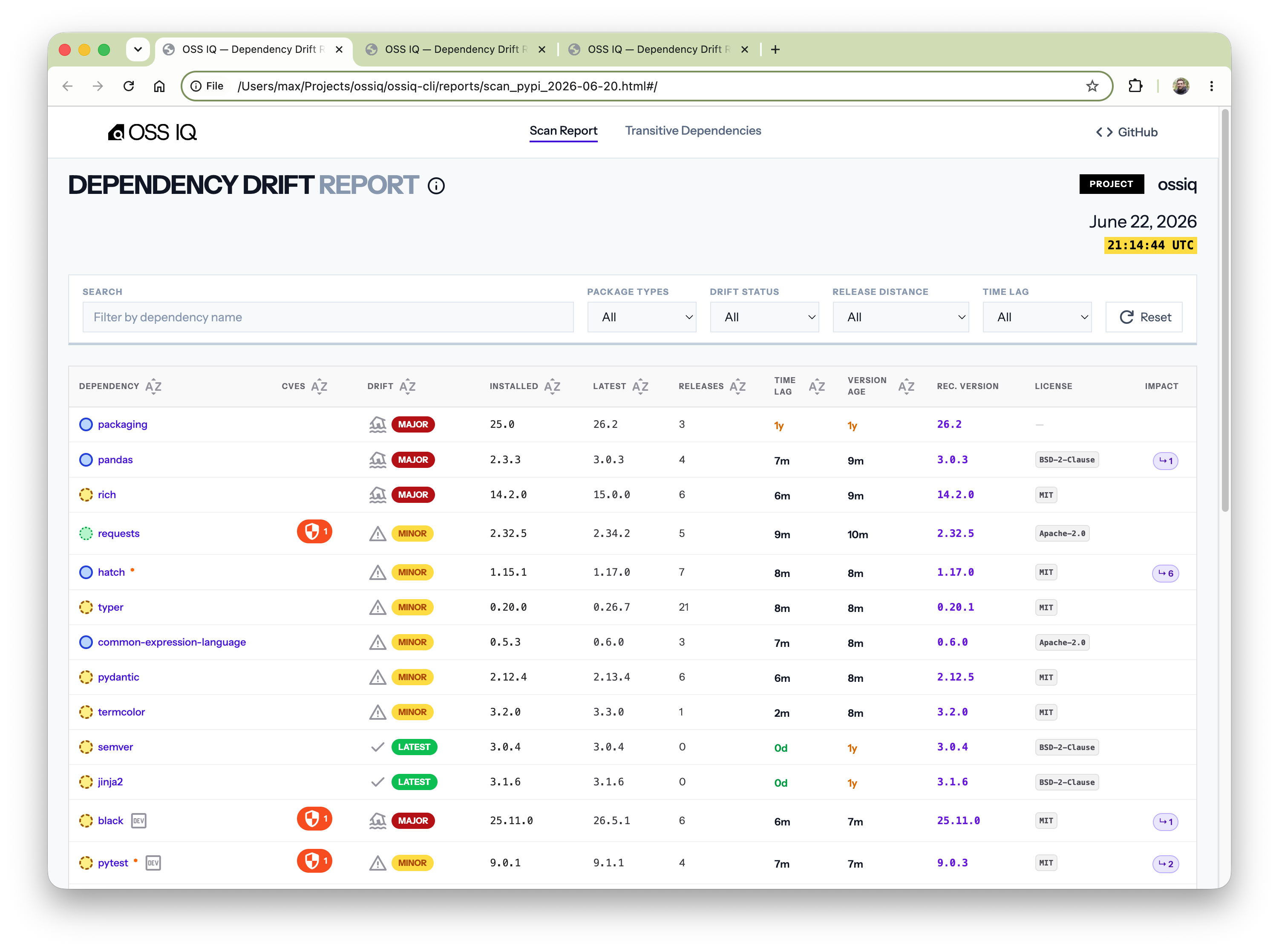The width and height of the screenshot is (1279, 952).
Task: Sort by the Dependency column AZ icon
Action: pyautogui.click(x=153, y=386)
